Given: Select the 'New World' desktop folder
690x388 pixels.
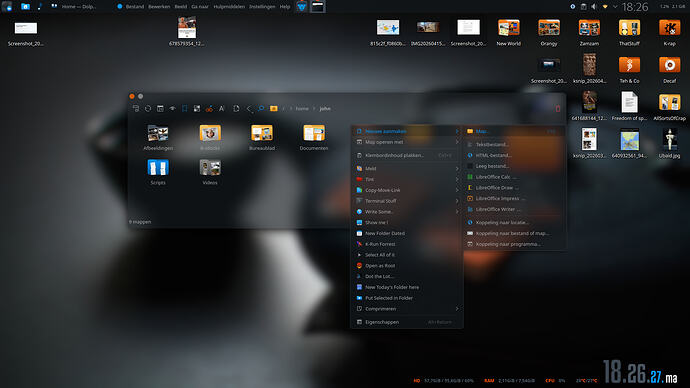Looking at the screenshot, I should (509, 33).
